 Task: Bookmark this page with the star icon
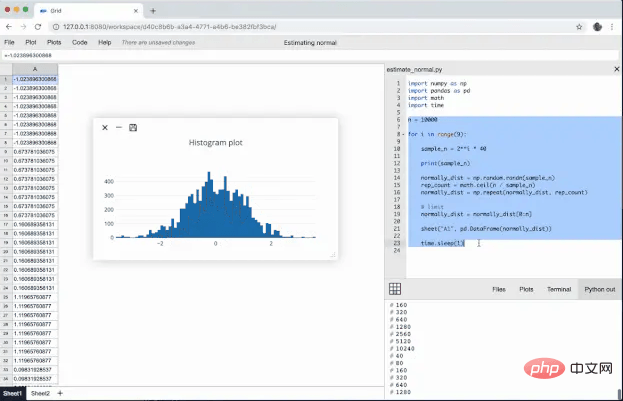[579, 27]
